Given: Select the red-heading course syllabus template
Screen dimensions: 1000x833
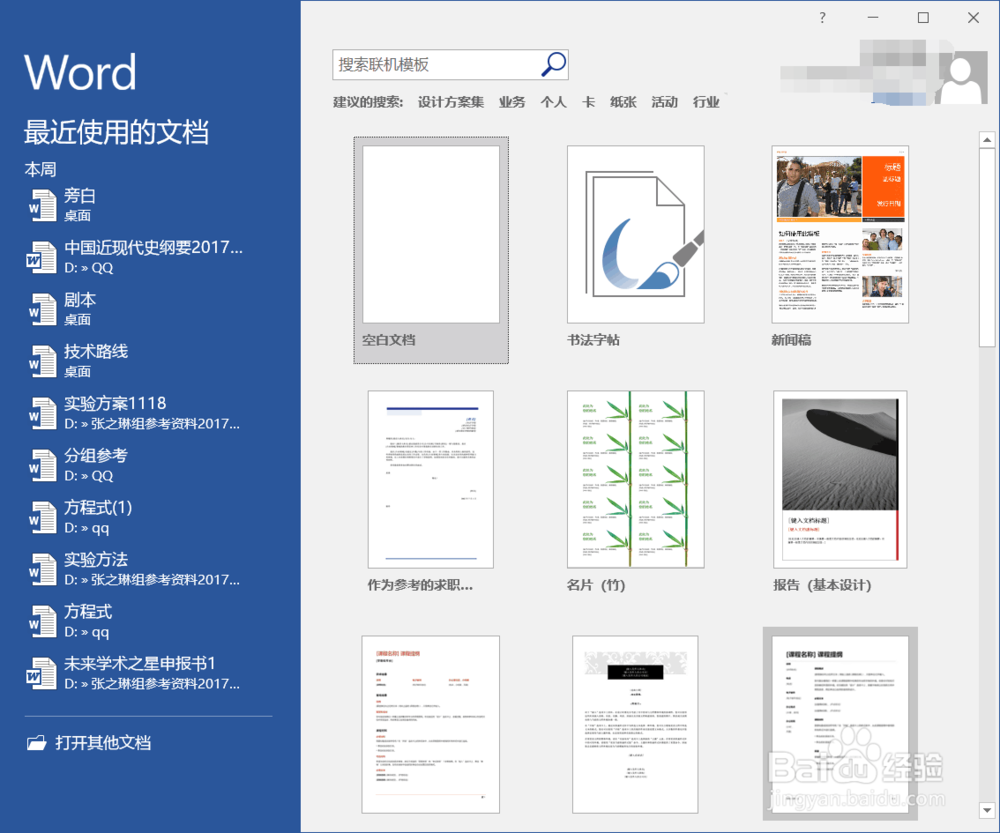Looking at the screenshot, I should click(x=430, y=725).
